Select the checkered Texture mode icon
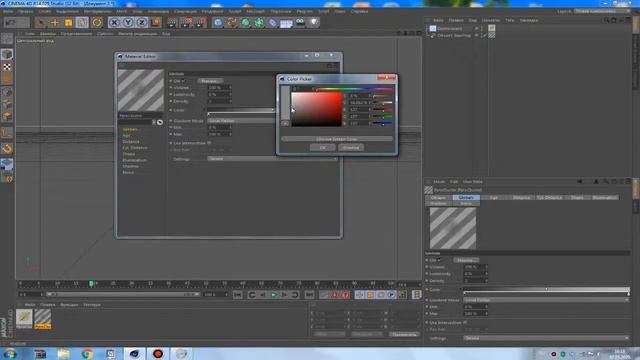640x360 pixels. (7, 67)
